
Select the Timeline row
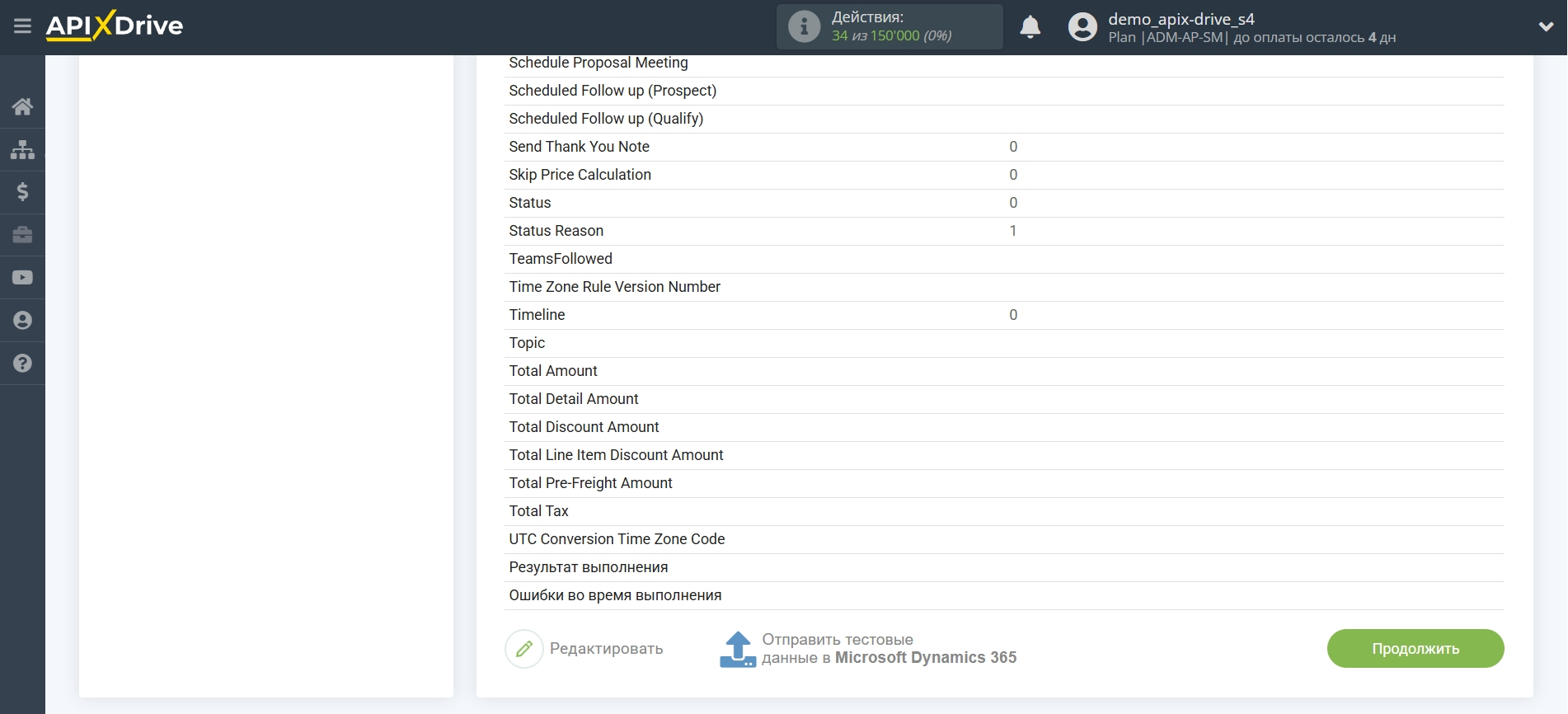[1004, 316]
